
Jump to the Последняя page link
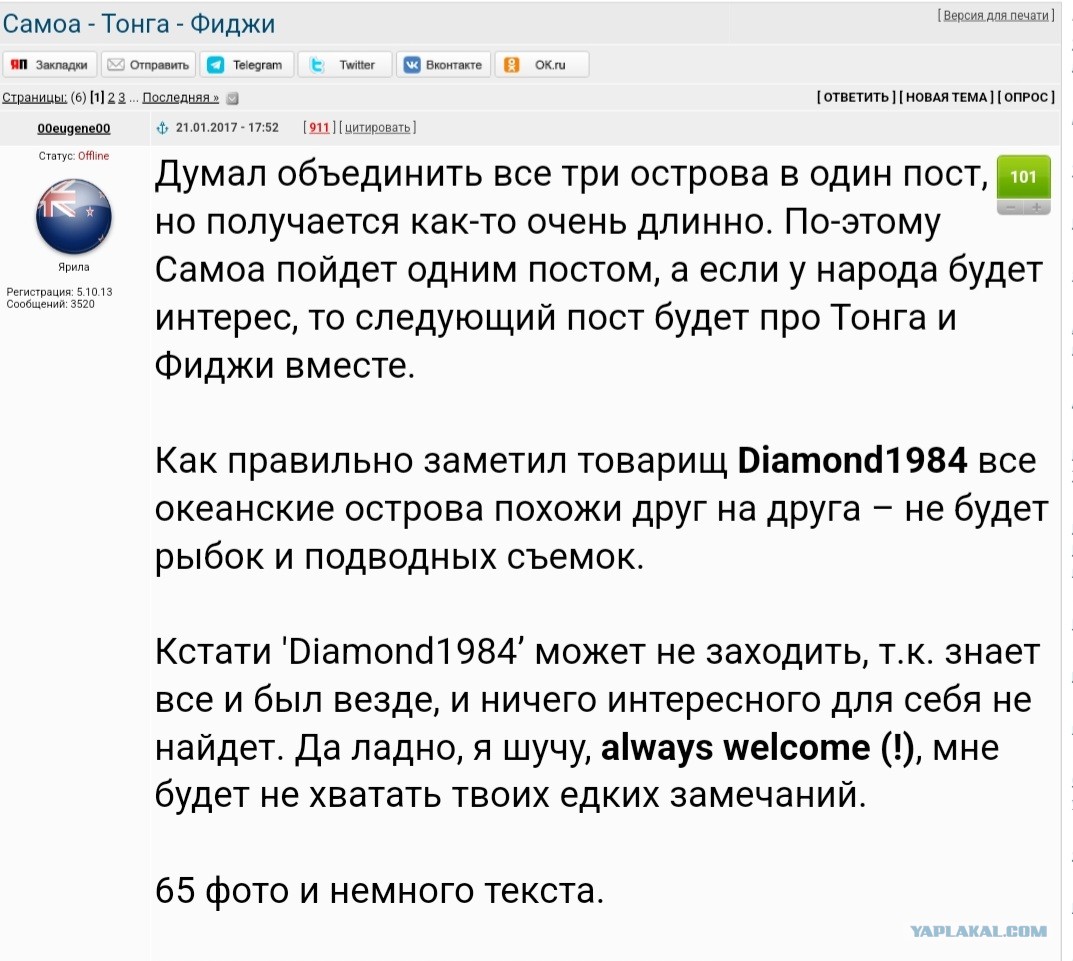click(x=181, y=97)
